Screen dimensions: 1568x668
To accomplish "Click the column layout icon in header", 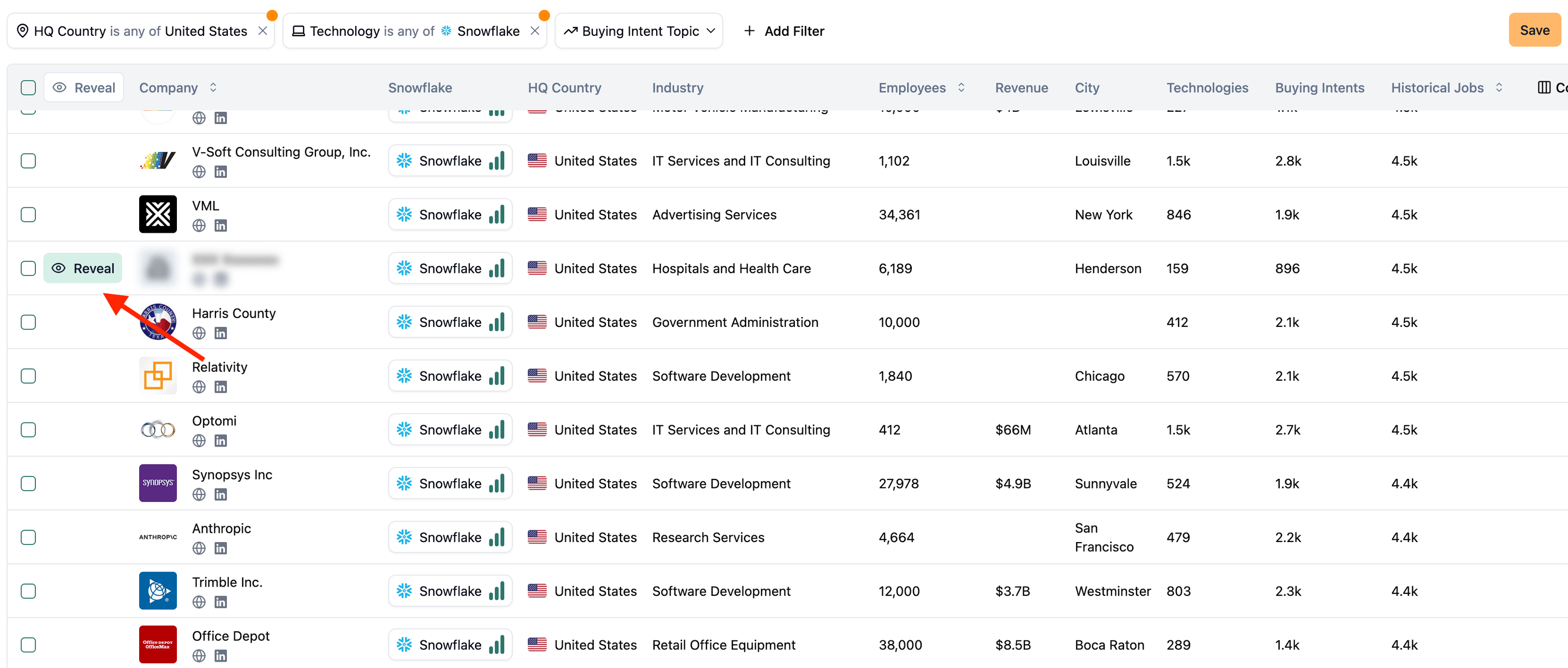I will click(1543, 88).
